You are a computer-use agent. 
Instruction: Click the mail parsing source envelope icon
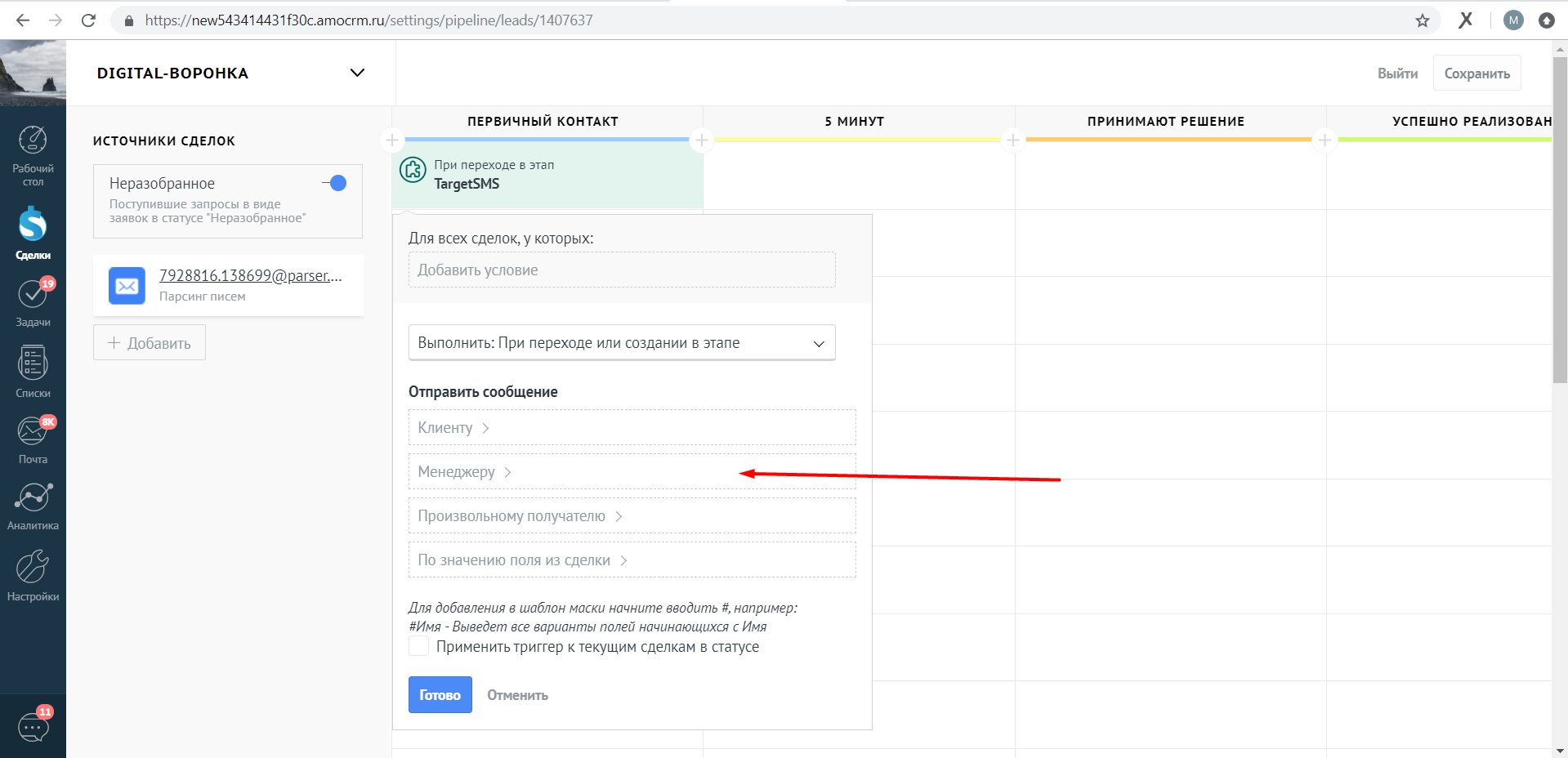(x=127, y=286)
